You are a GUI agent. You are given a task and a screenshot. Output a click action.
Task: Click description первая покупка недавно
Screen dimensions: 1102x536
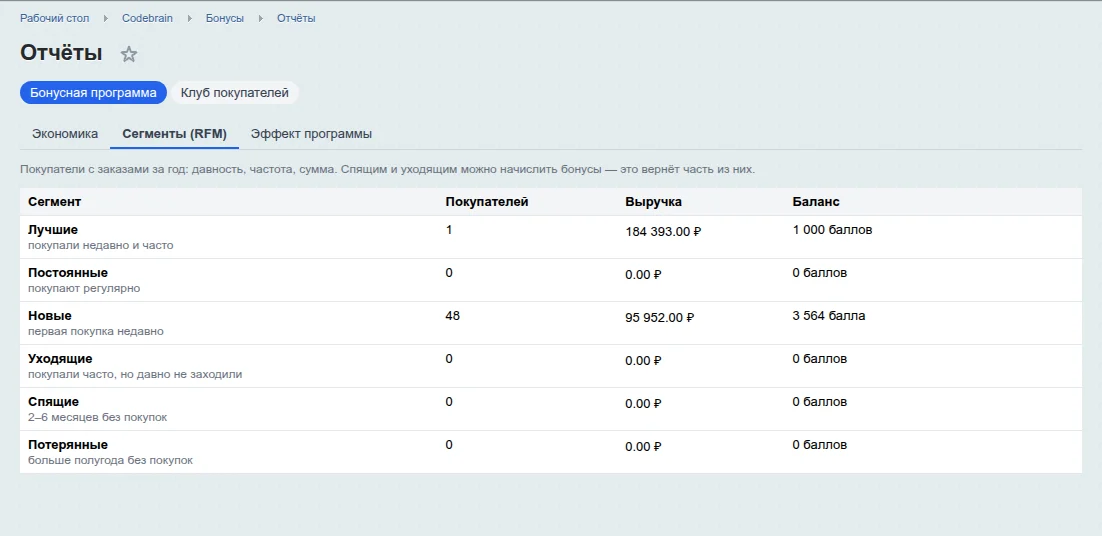96,332
